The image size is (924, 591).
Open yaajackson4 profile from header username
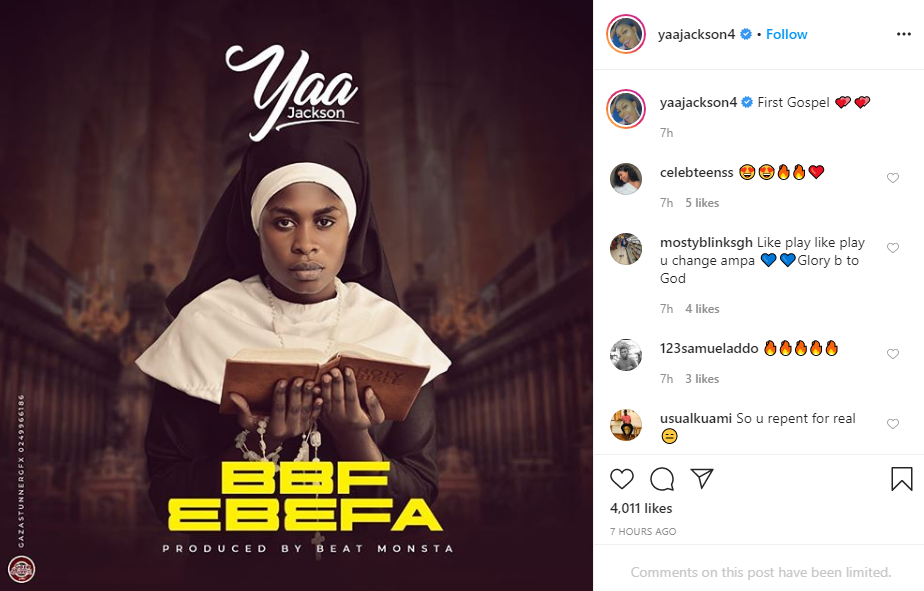697,34
